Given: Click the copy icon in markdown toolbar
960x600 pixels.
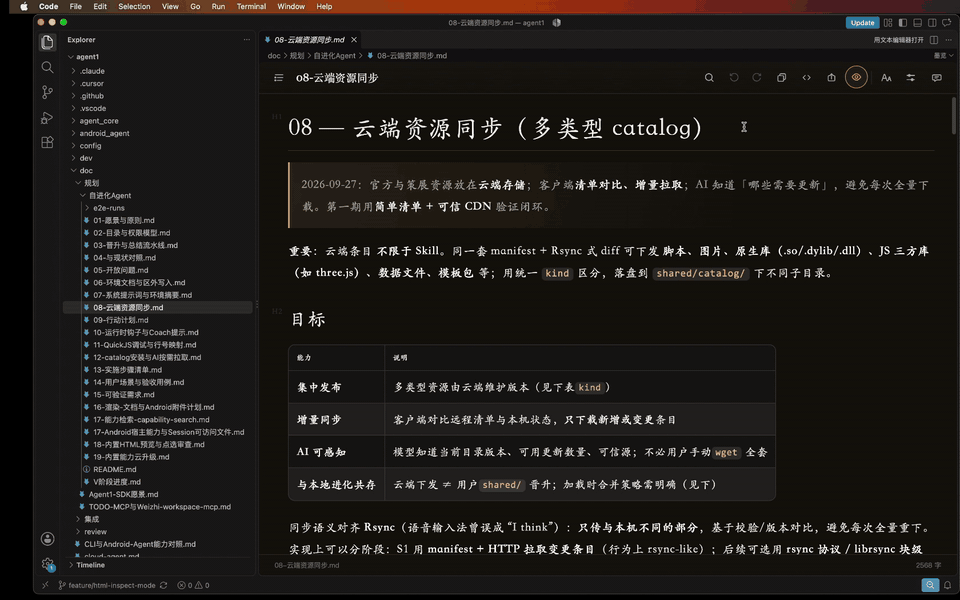Looking at the screenshot, I should click(x=781, y=78).
